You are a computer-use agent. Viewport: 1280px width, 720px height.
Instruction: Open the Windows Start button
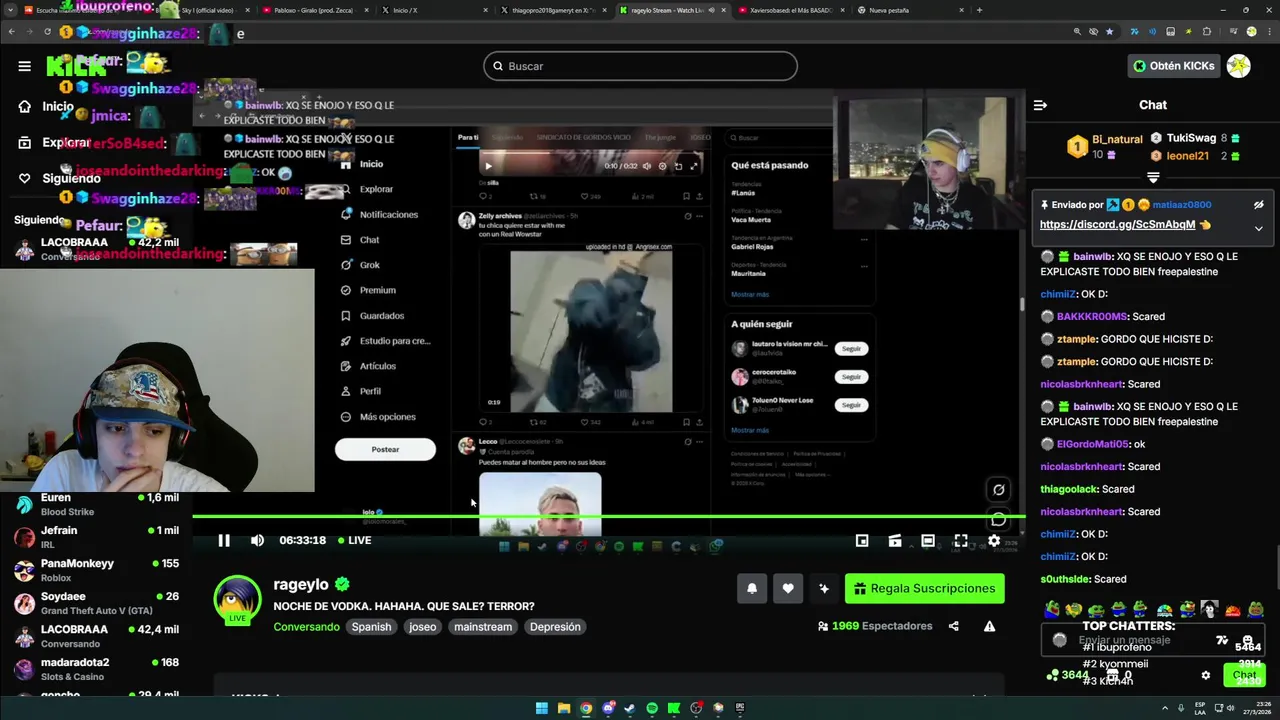[542, 708]
